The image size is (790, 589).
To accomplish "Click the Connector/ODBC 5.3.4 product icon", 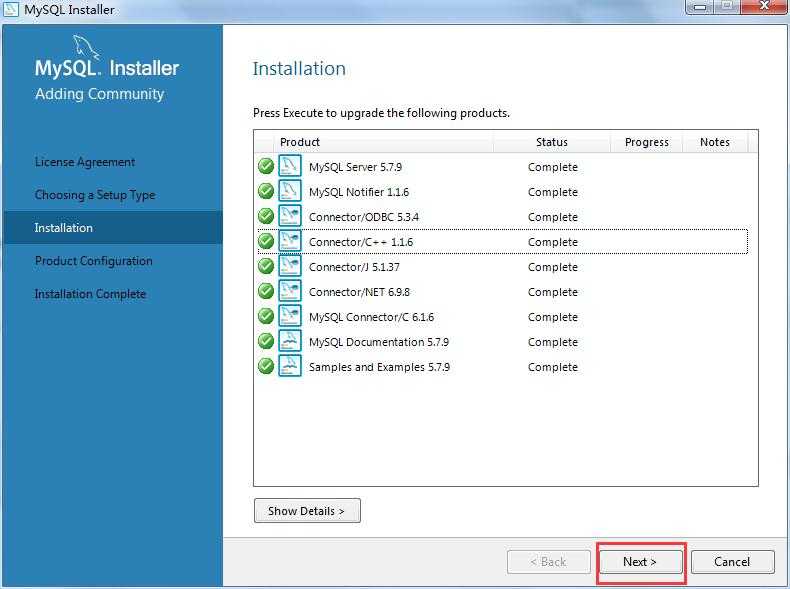I will pyautogui.click(x=290, y=216).
